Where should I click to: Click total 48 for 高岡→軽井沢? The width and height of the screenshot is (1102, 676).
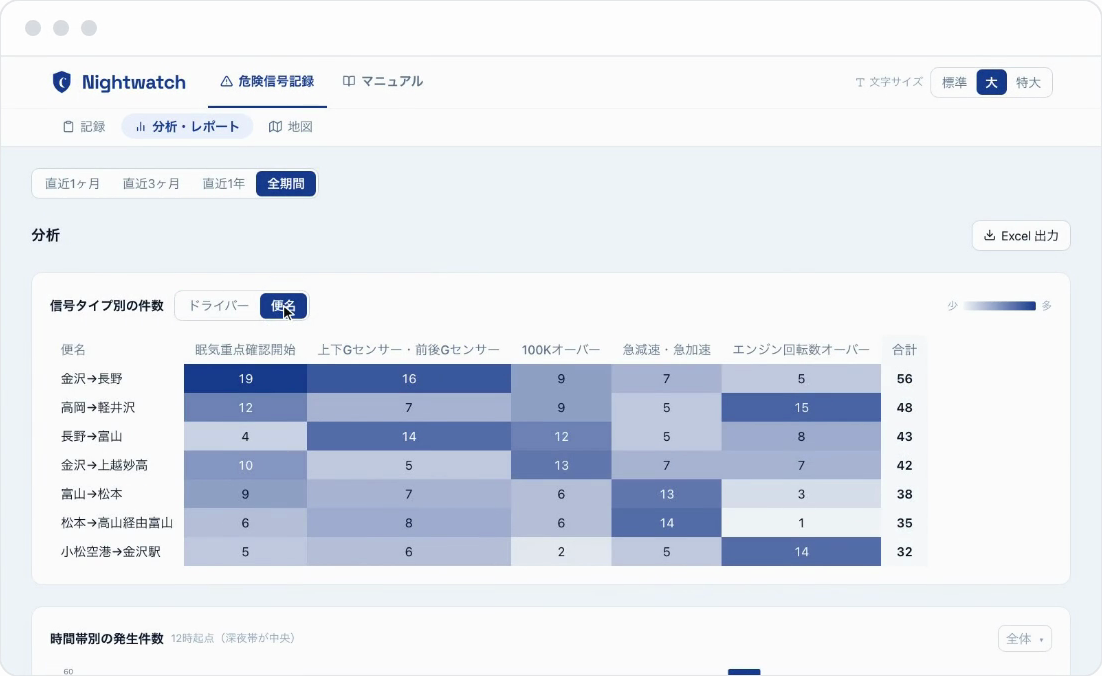point(905,408)
